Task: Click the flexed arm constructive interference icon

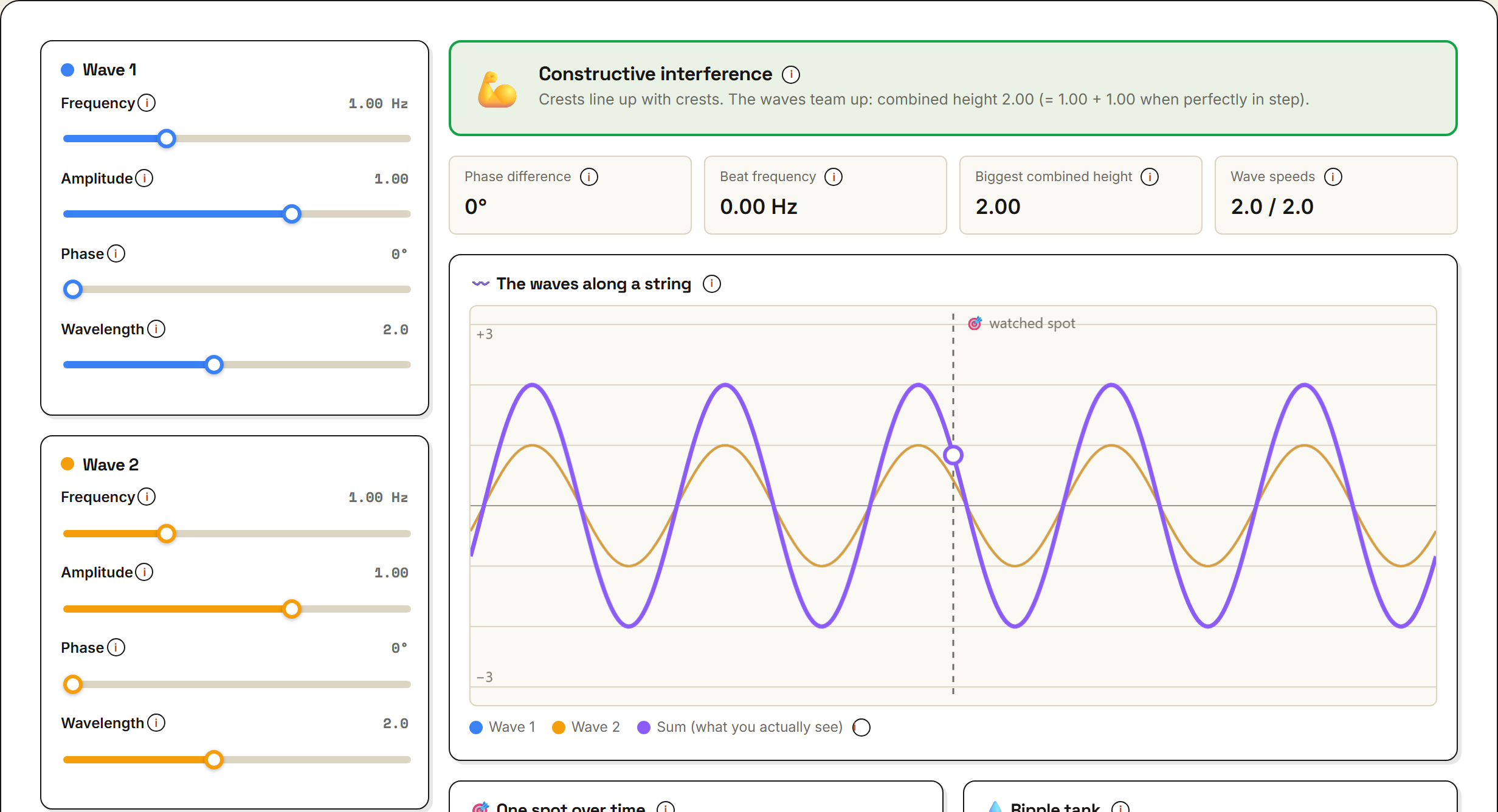Action: click(497, 90)
